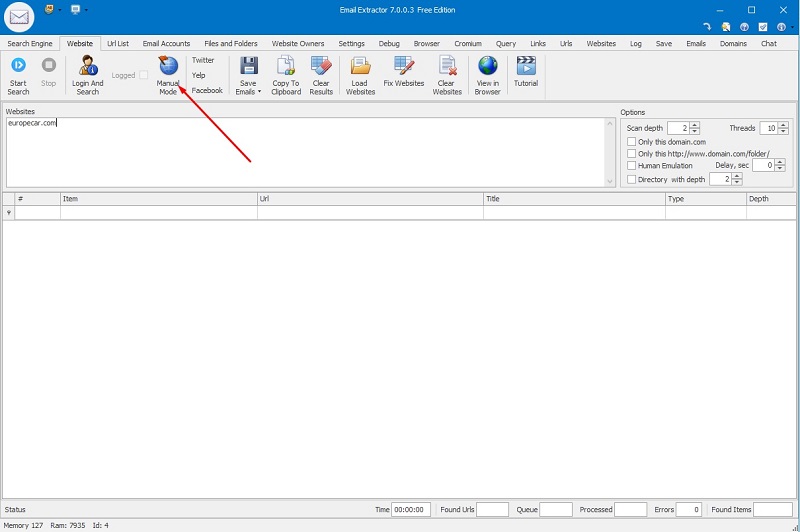The image size is (800, 532).
Task: Click the 'Memory 127' status text
Action: [x=23, y=525]
